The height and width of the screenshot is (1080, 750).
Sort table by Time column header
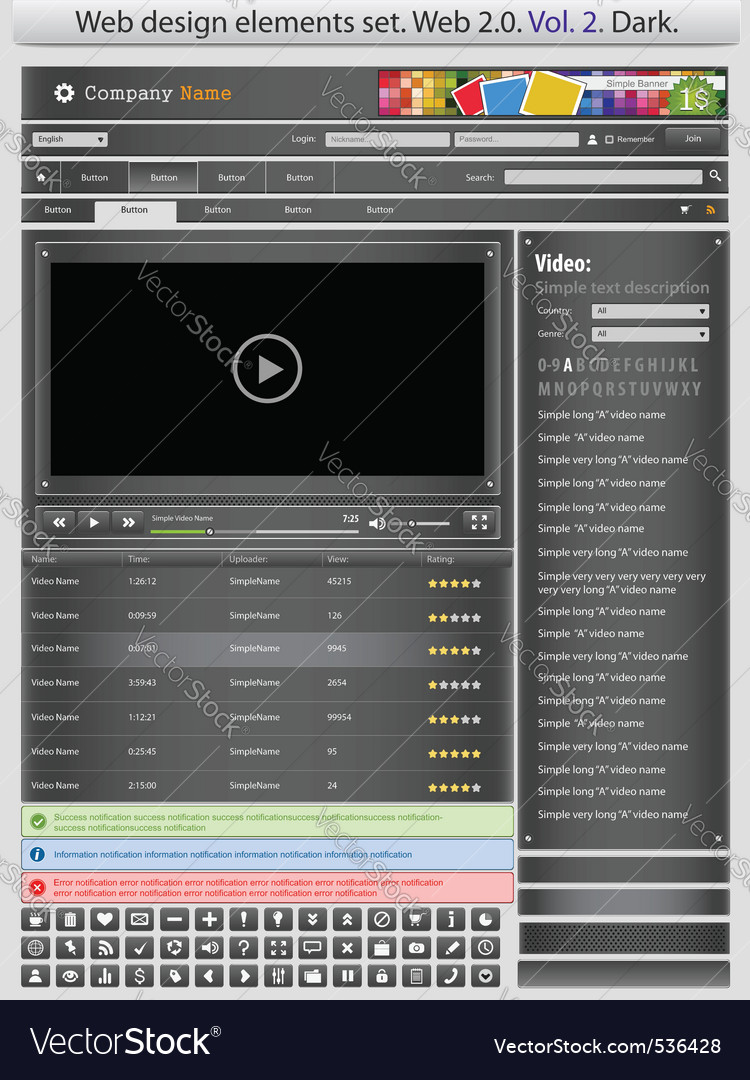[x=138, y=559]
